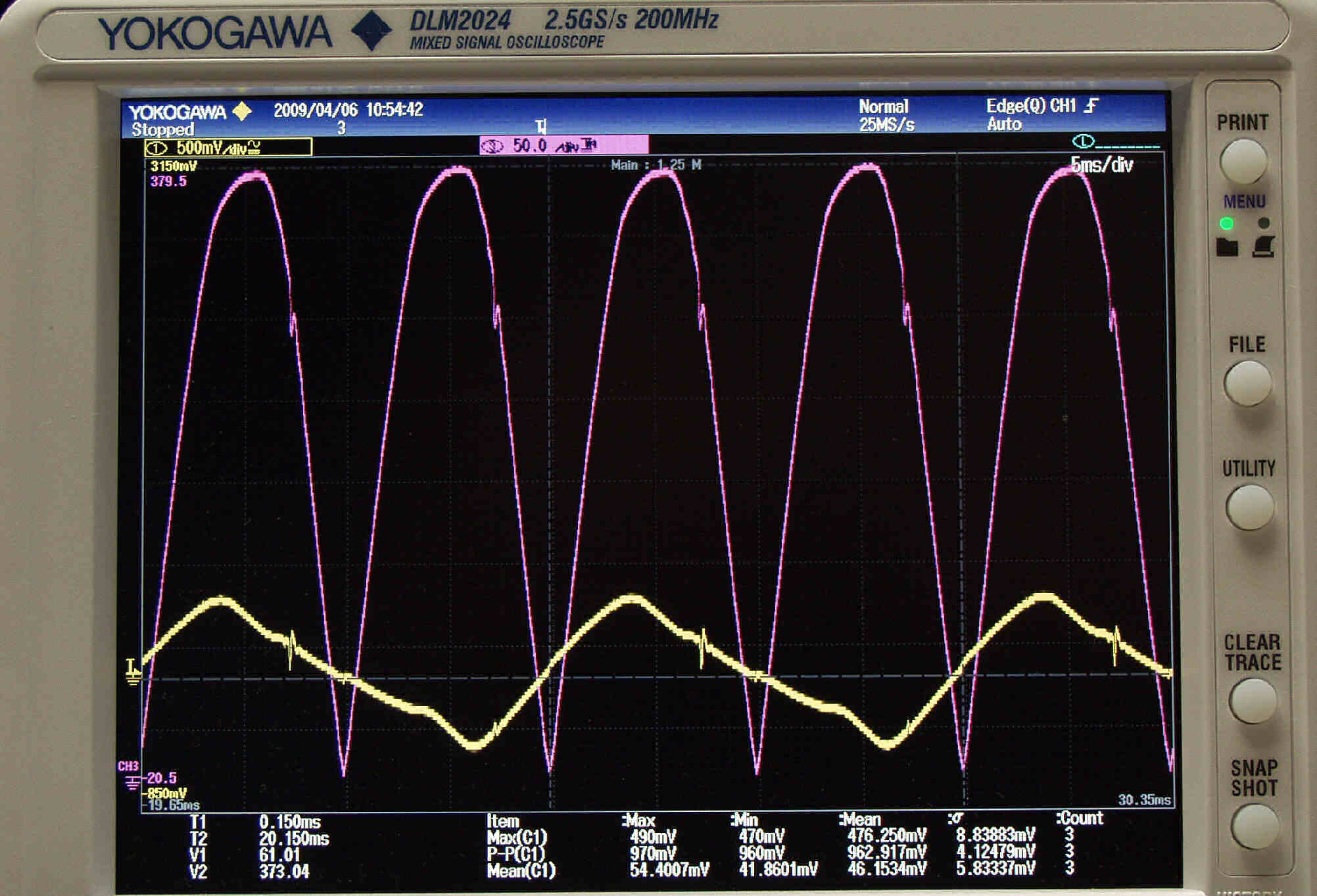Click the Edge trigger rising-slope icon
This screenshot has width=1317, height=896.
point(1092,106)
